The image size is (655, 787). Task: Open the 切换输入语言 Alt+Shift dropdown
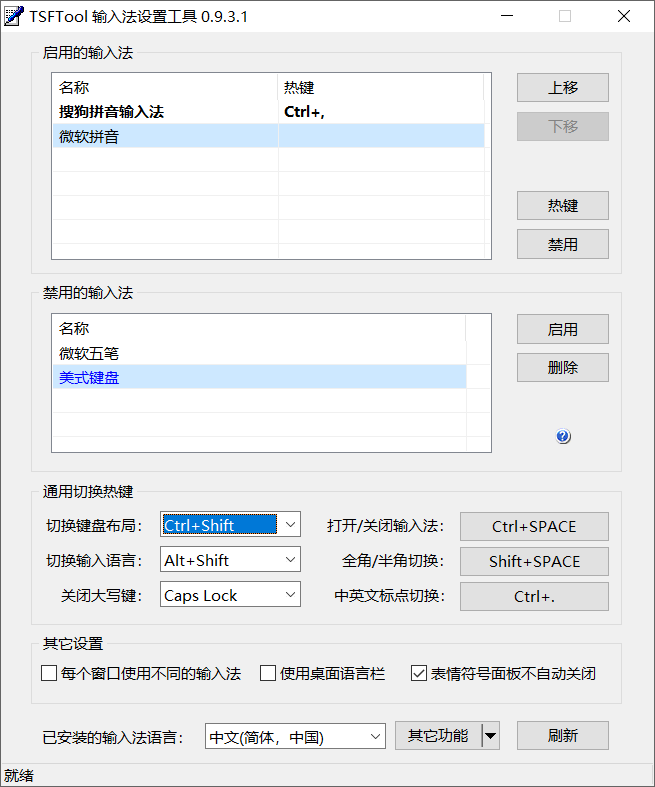(x=230, y=559)
